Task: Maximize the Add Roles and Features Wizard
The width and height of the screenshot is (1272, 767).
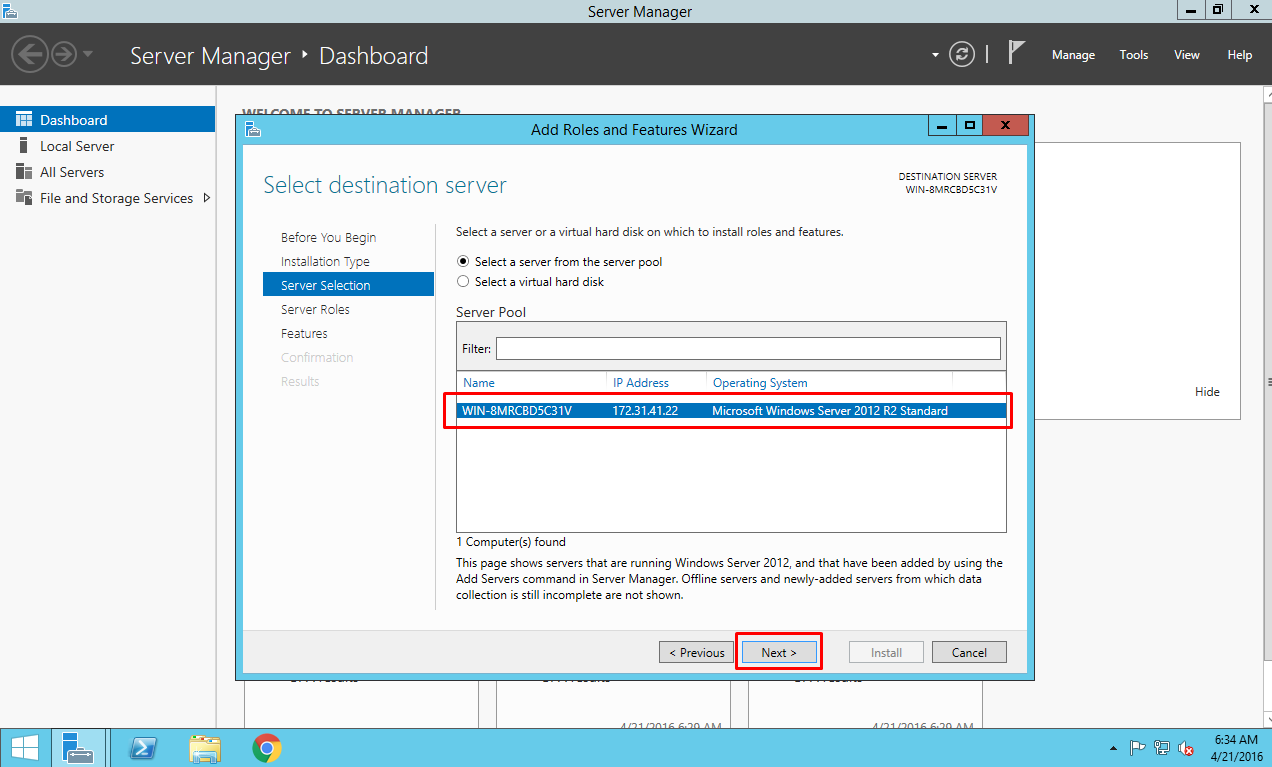Action: point(969,125)
